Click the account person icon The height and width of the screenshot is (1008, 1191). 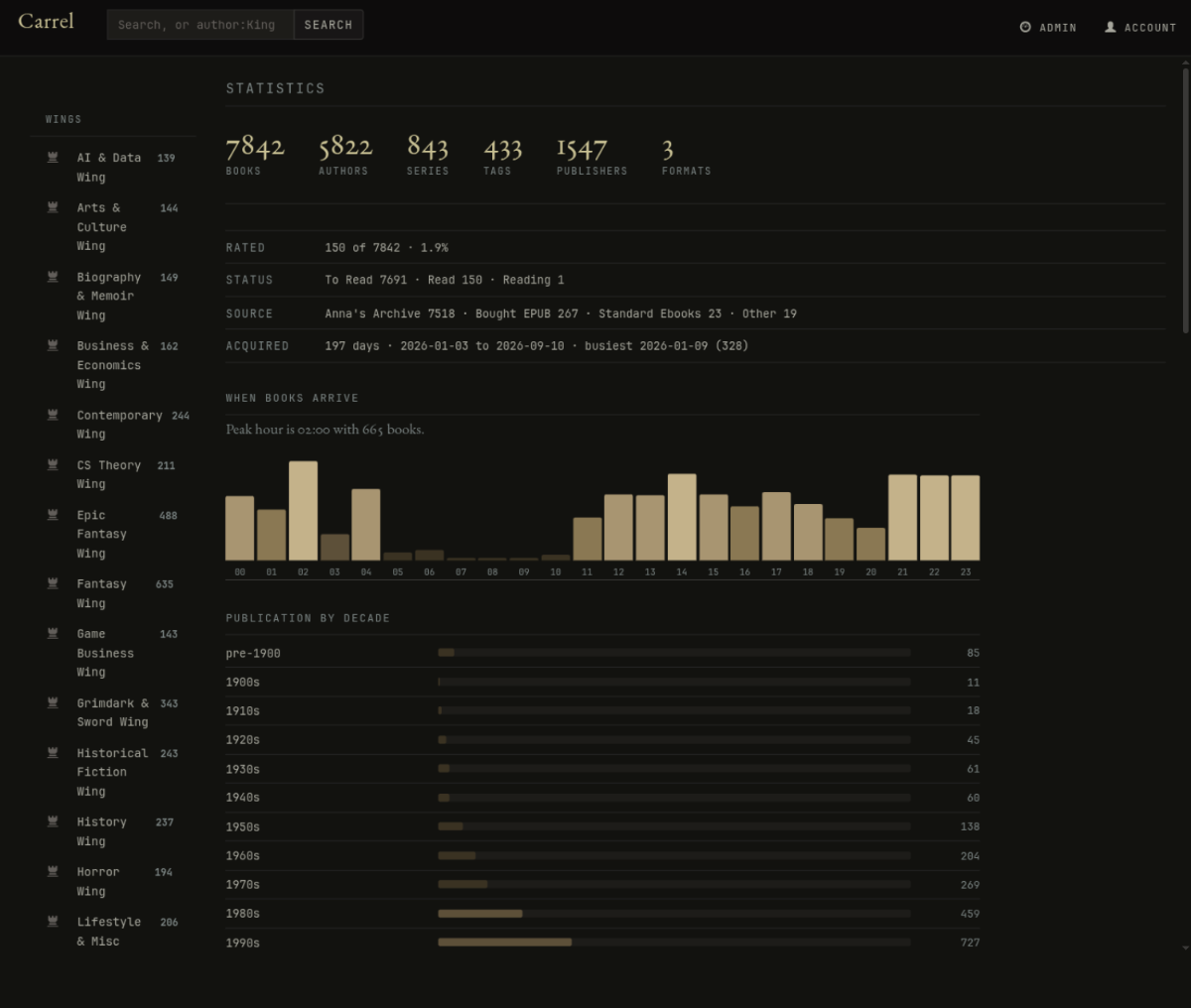pos(1111,27)
